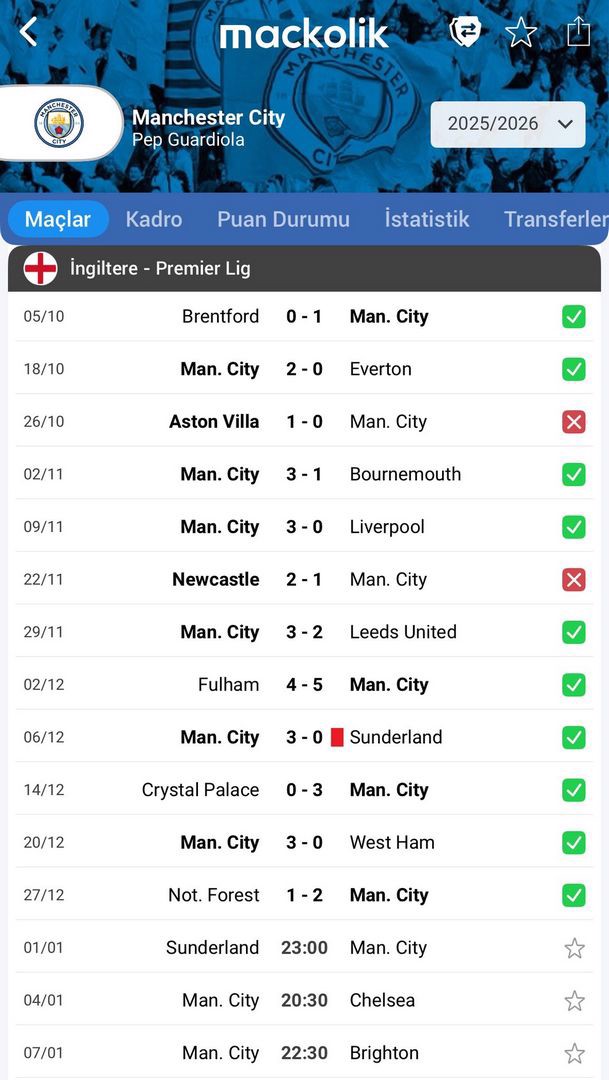Open the Fulham 4 - 5 Man. City match
Image resolution: width=609 pixels, height=1080 pixels.
(x=304, y=685)
